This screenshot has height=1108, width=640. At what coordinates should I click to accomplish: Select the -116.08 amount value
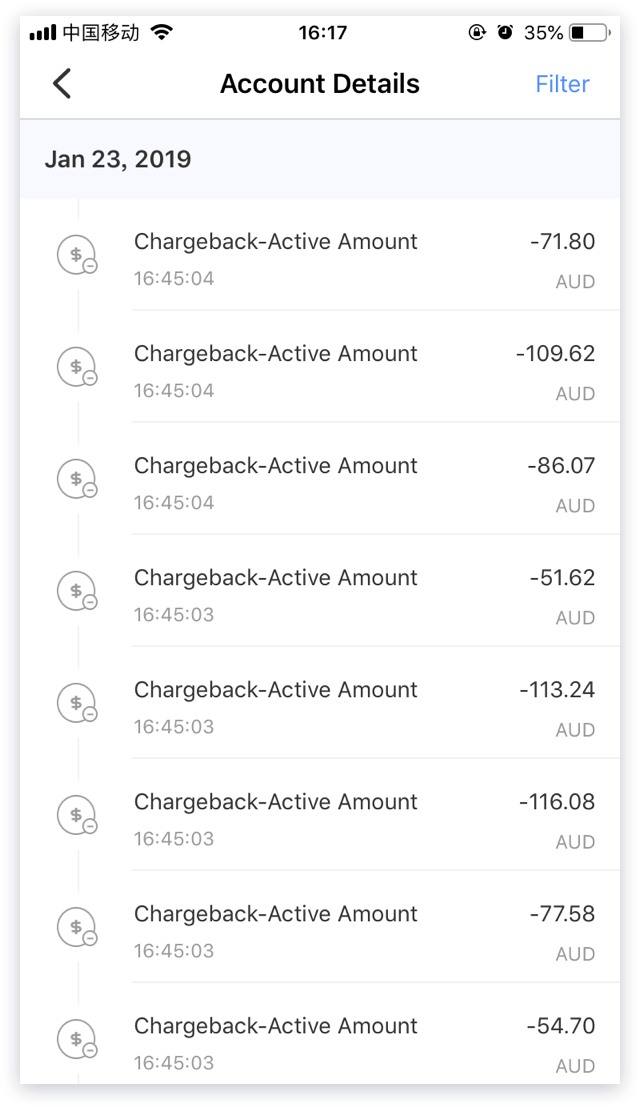coord(556,802)
